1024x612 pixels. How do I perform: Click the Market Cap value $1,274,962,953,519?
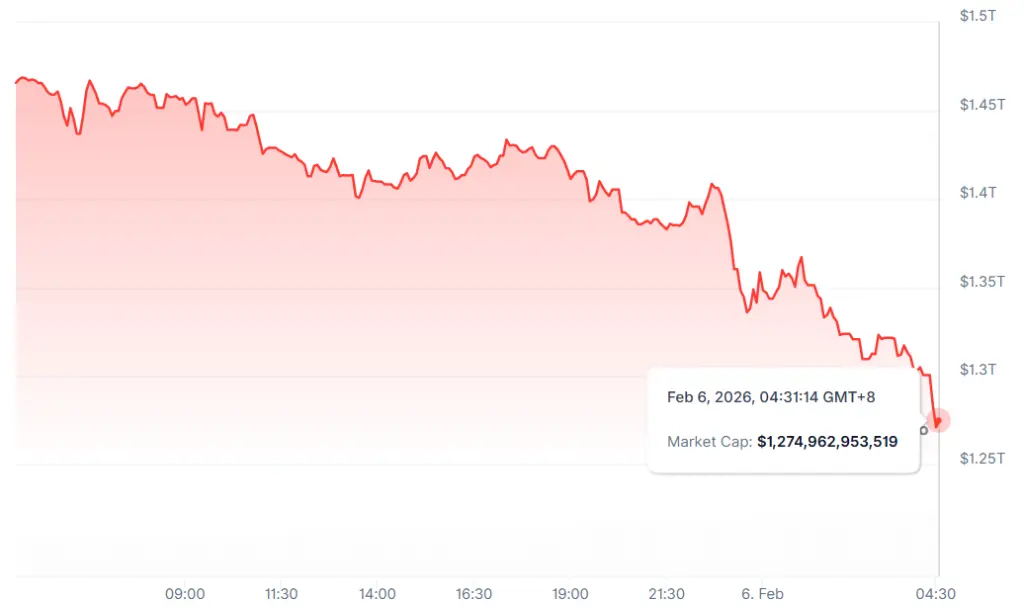pos(827,440)
